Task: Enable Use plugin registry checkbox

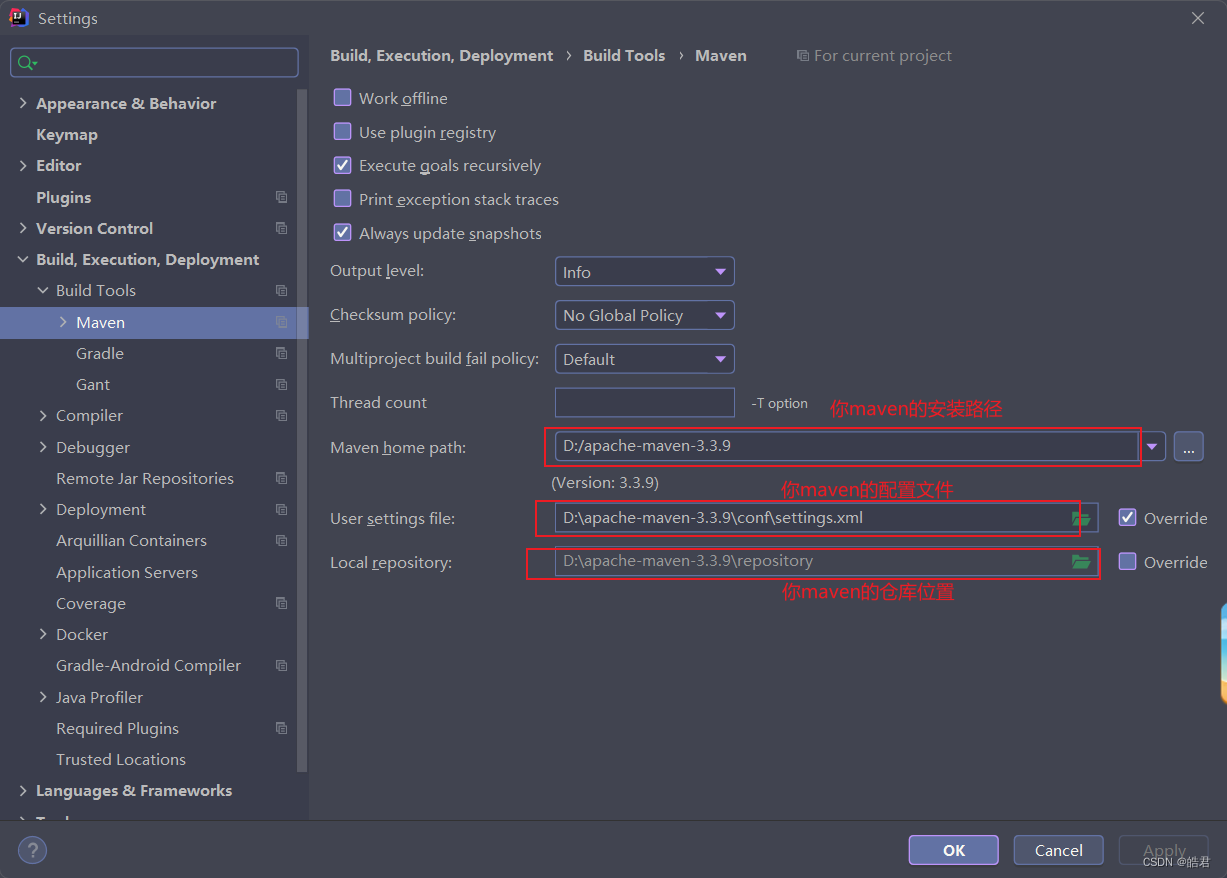Action: 342,132
